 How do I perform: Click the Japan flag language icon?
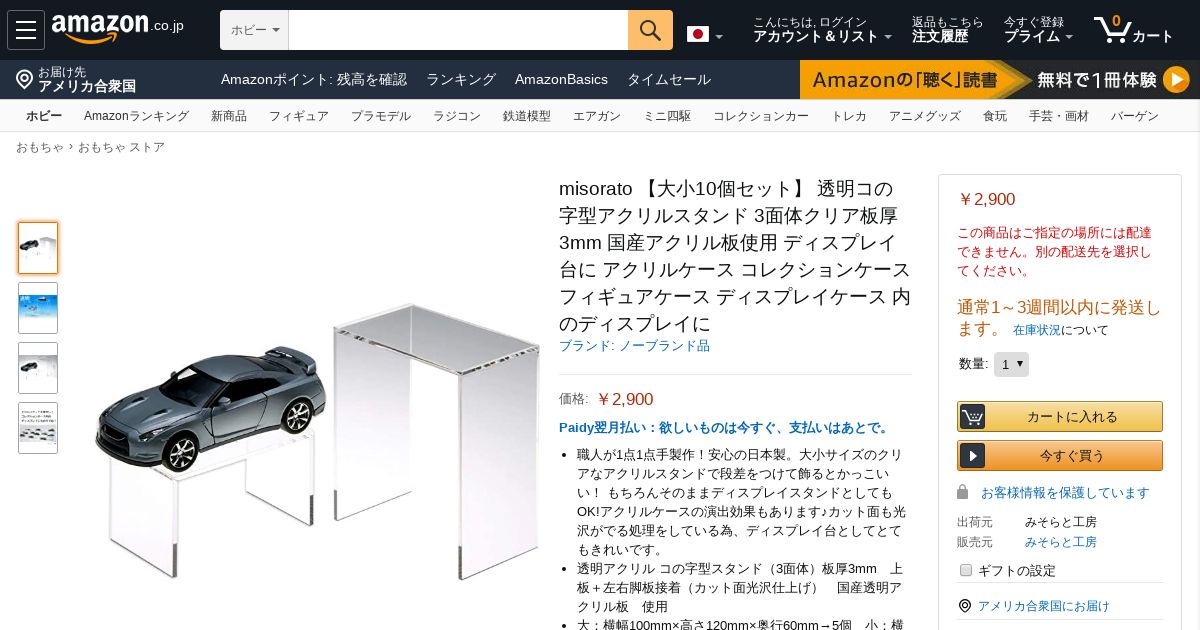pos(698,34)
